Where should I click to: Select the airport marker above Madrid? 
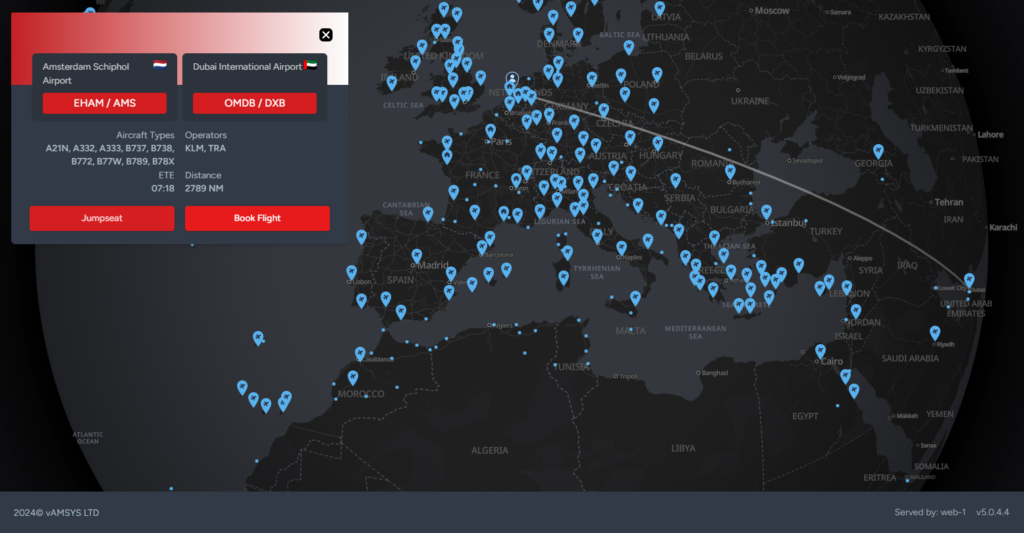(417, 255)
